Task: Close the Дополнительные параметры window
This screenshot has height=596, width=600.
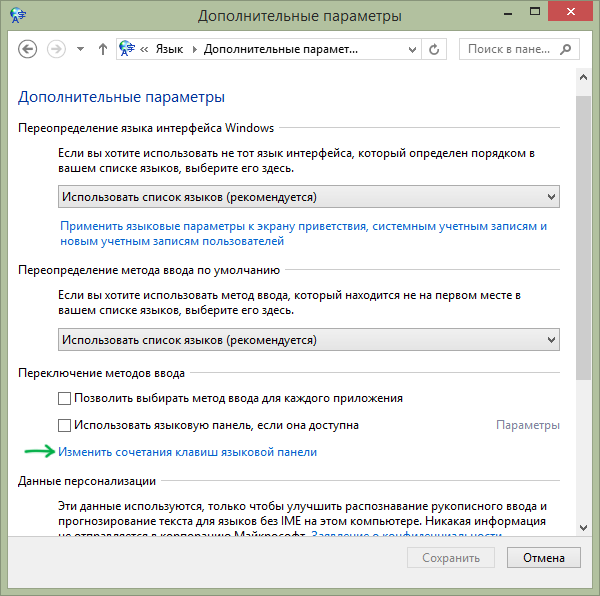Action: (x=571, y=12)
